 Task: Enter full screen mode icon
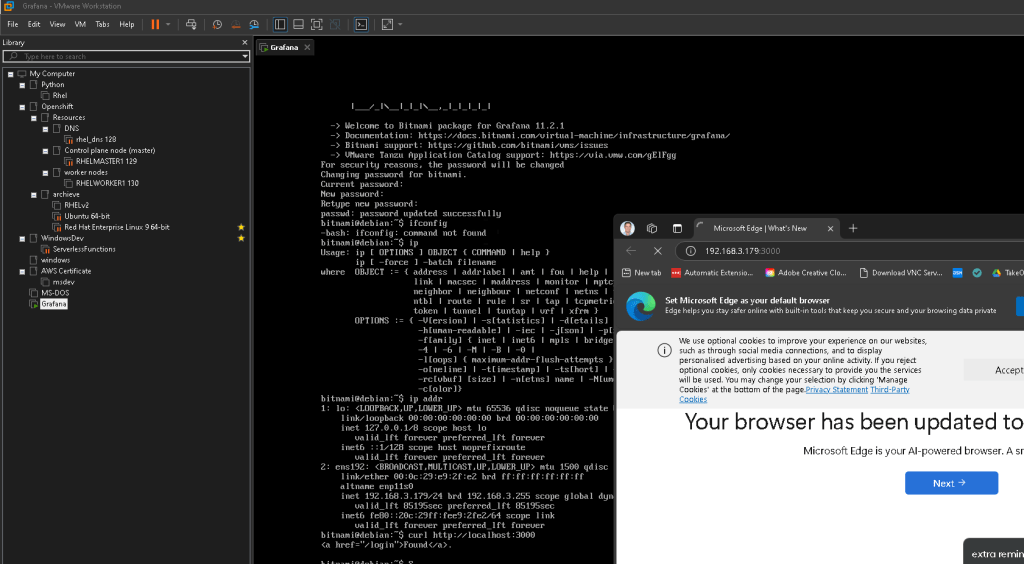pos(317,24)
